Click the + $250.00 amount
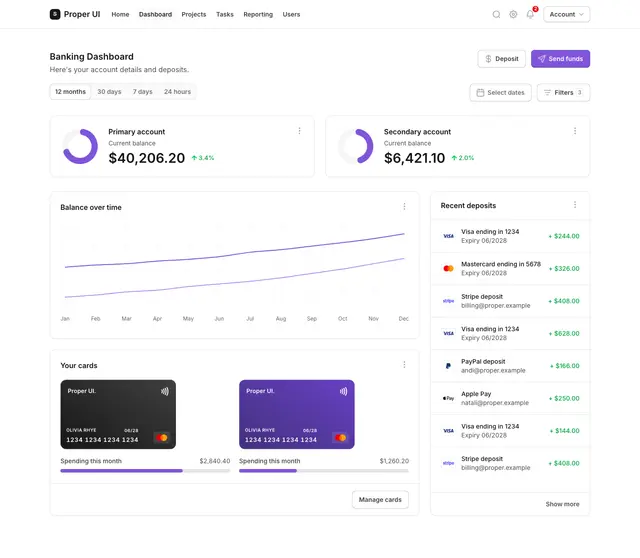640x558 pixels. pos(564,398)
